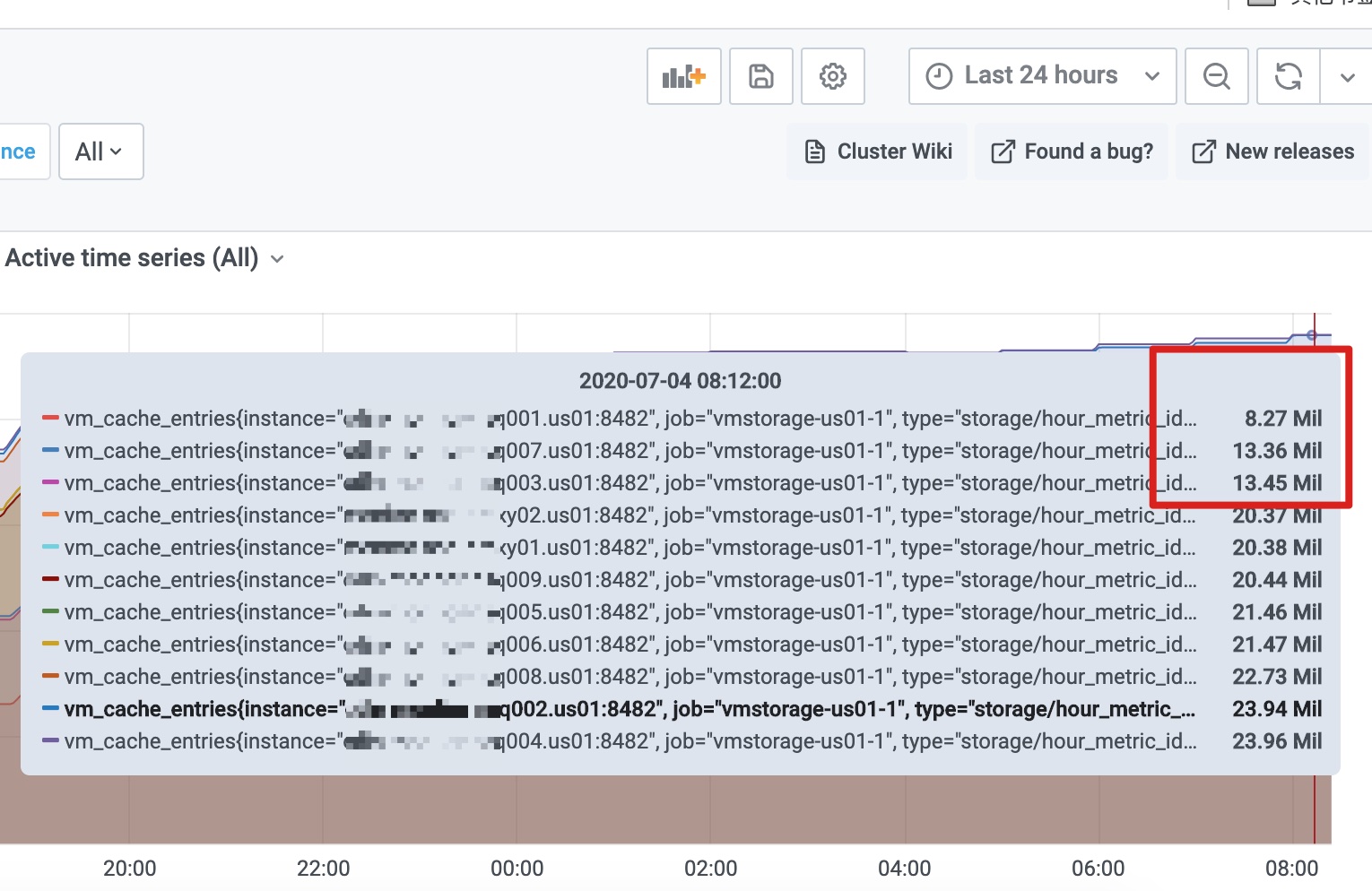Click the 22.73 Mil value

(1277, 677)
